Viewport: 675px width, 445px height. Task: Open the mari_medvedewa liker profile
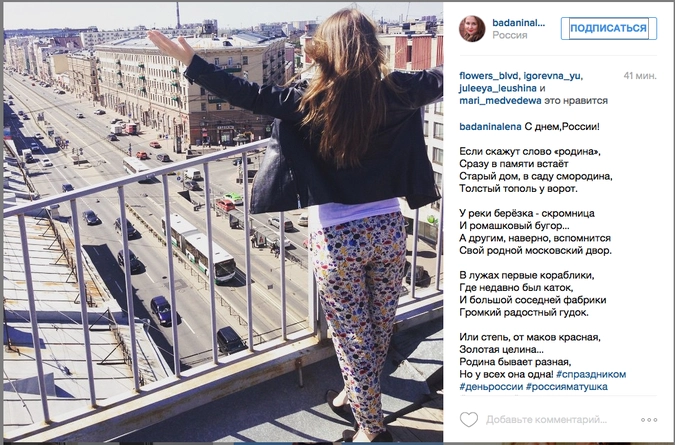500,101
